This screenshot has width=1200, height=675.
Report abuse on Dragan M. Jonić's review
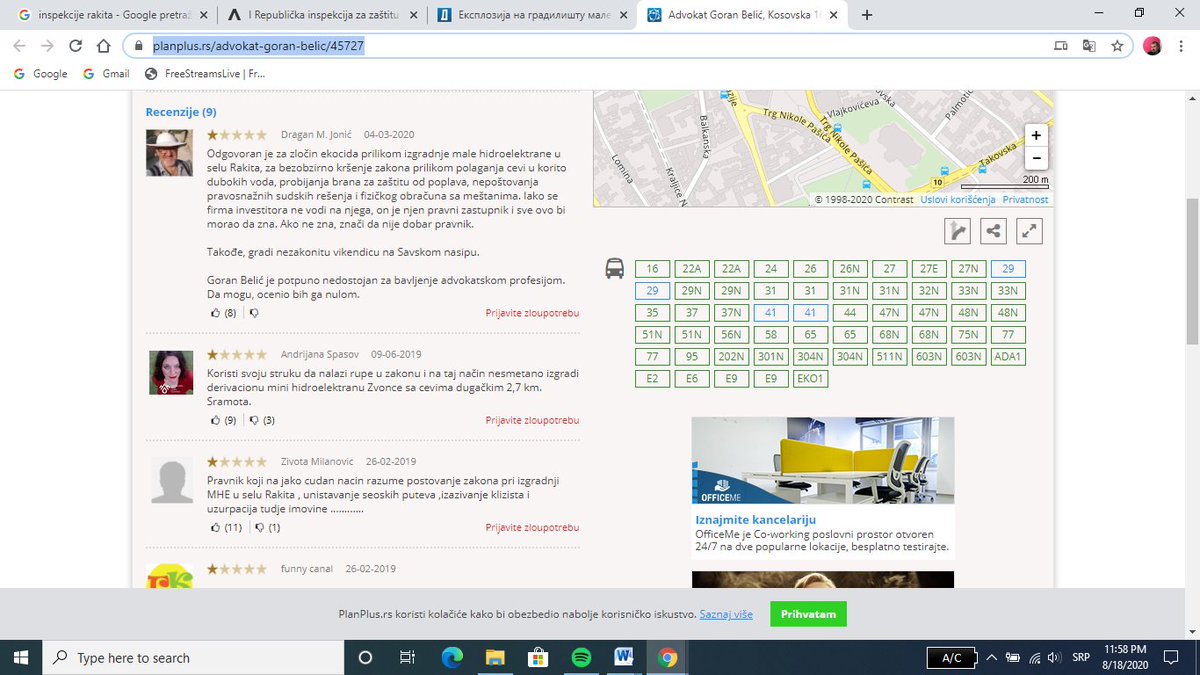pyautogui.click(x=532, y=313)
